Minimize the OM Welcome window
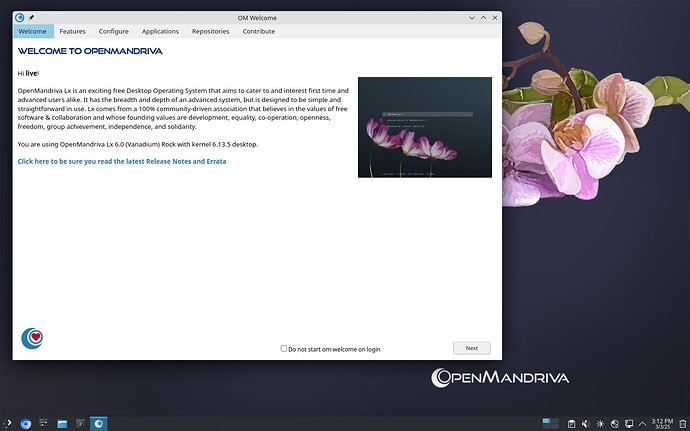 (472, 18)
